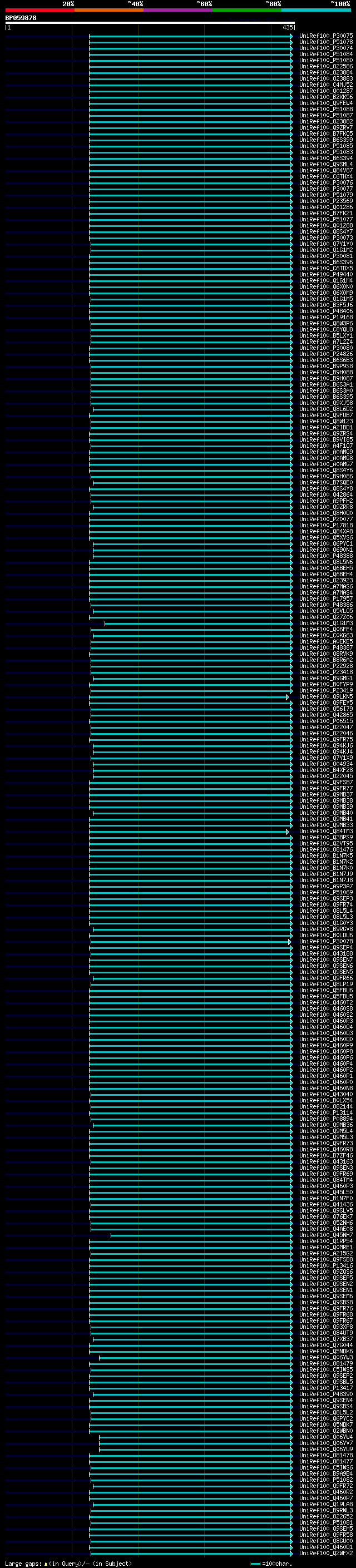This screenshot has width=356, height=1568.
Task: Click the UniRef100_Q06YW4 hit label
Action: [326, 1437]
